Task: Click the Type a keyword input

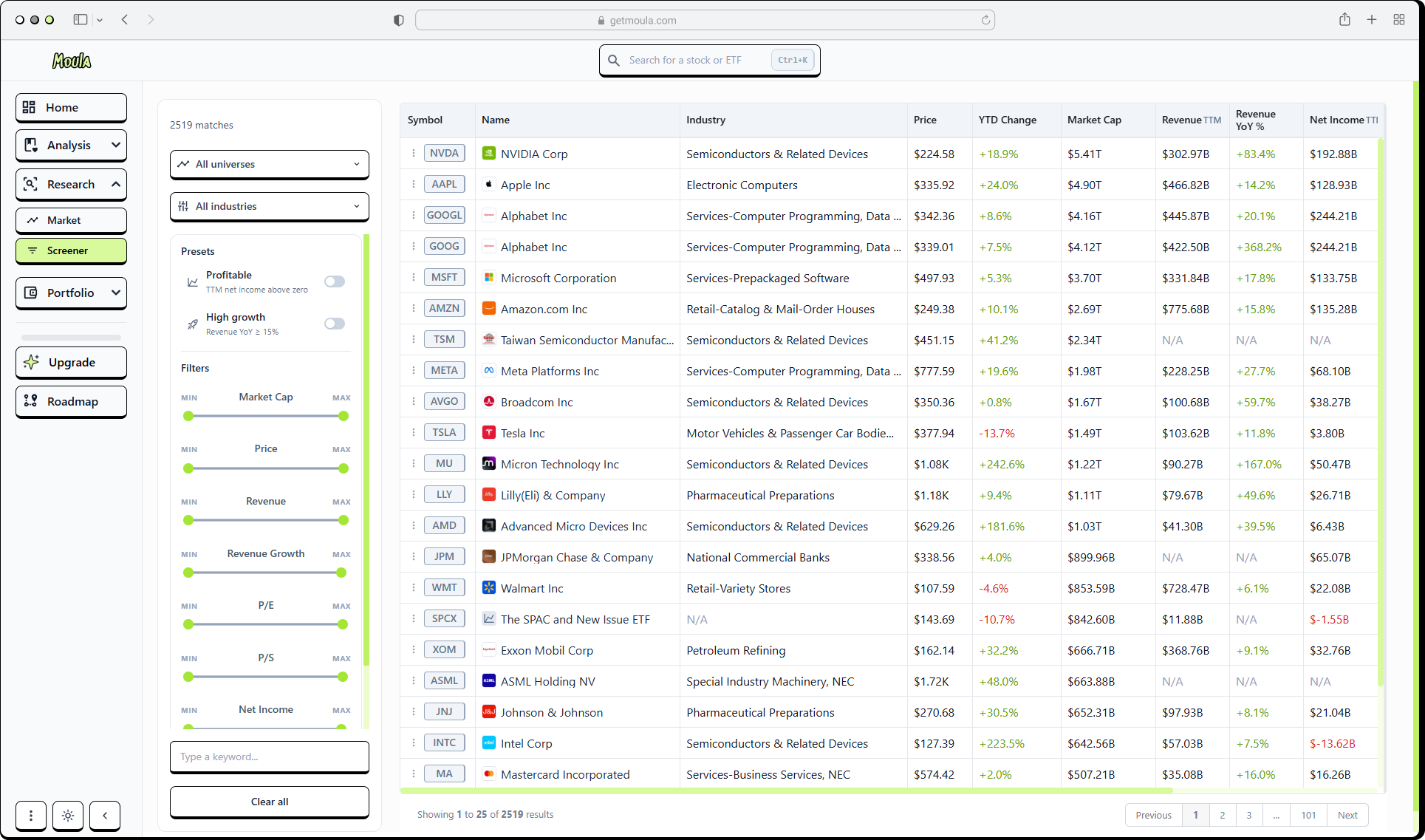Action: (x=270, y=757)
